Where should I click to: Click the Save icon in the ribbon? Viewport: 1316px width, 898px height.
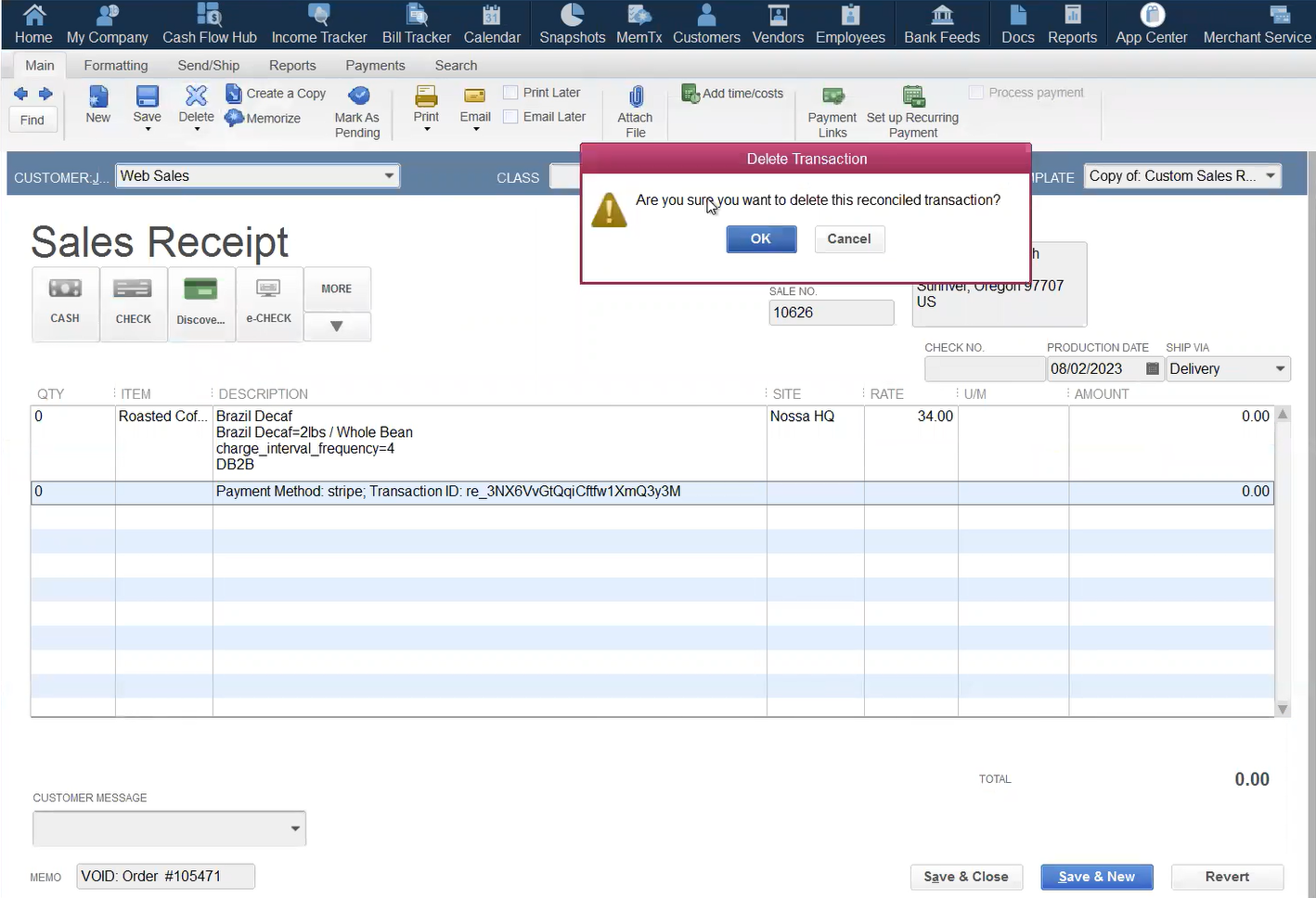(x=147, y=96)
